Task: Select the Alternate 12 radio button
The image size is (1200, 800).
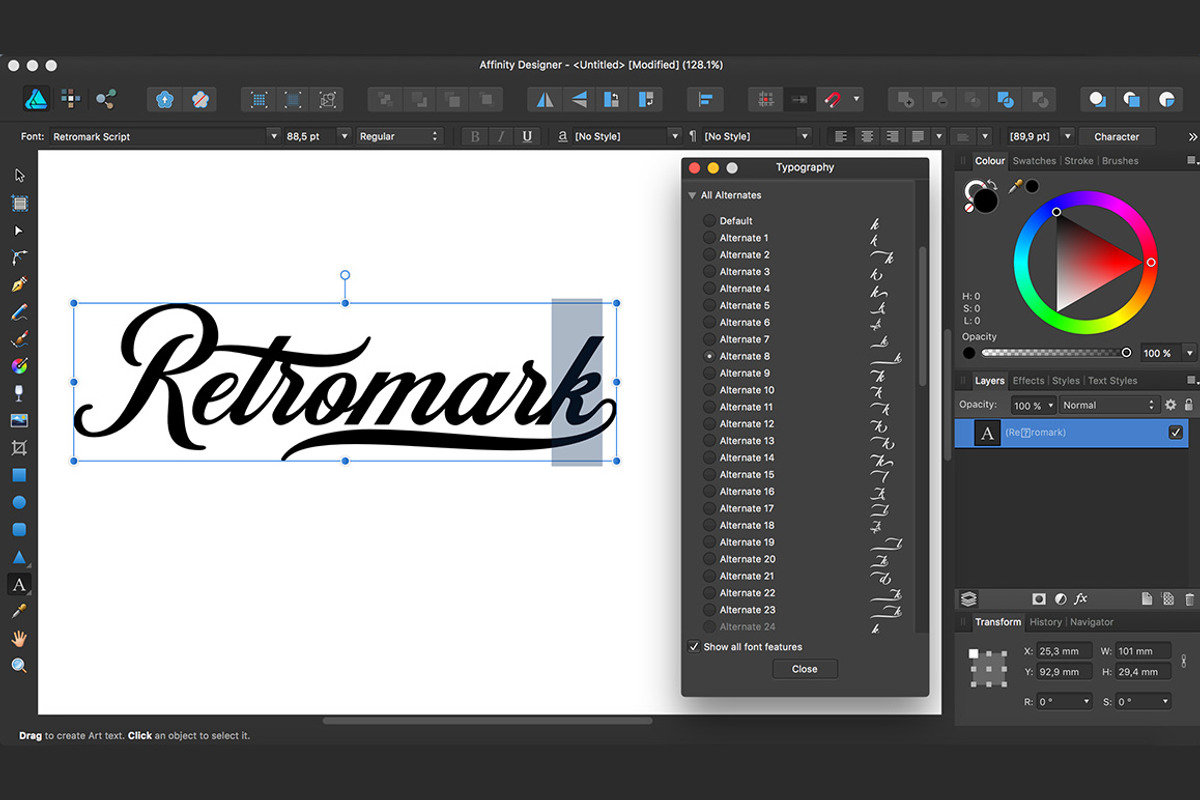Action: coord(709,424)
